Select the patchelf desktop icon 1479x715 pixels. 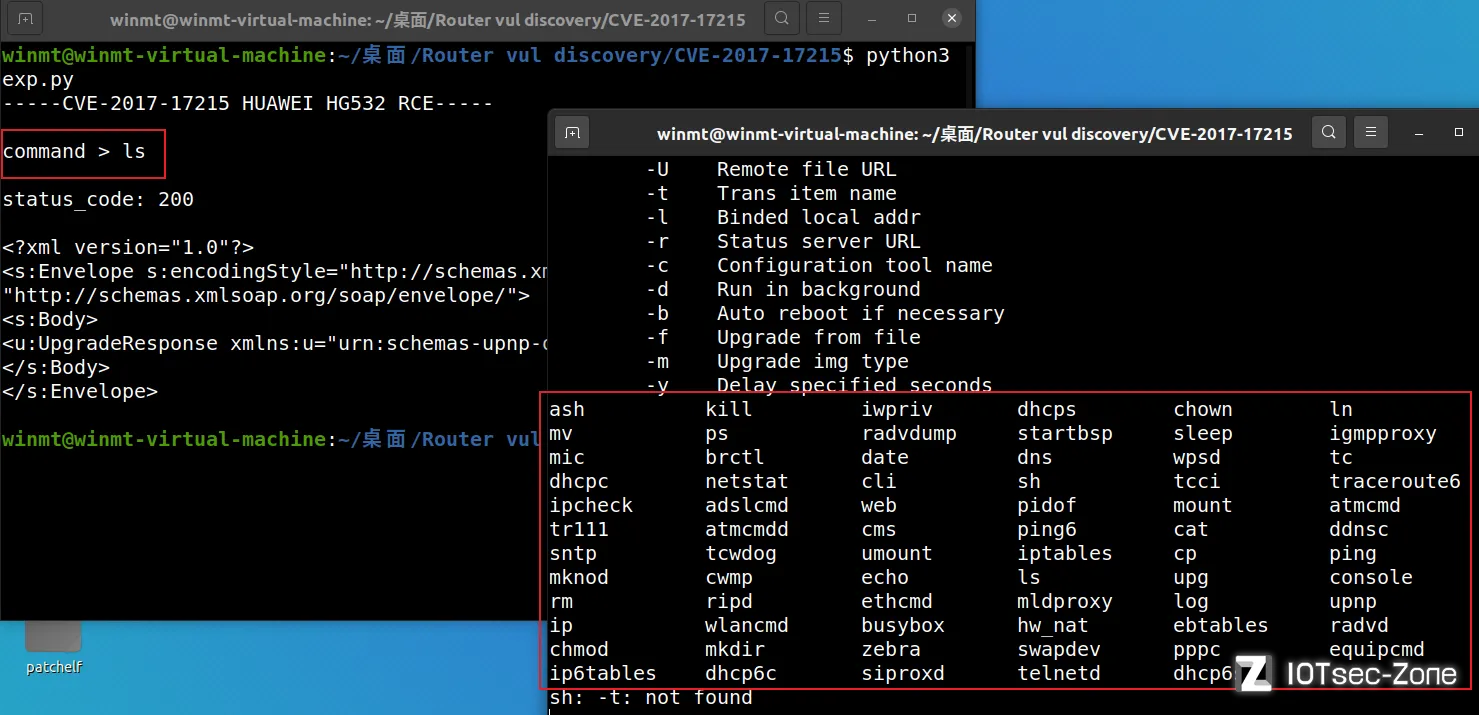click(54, 646)
